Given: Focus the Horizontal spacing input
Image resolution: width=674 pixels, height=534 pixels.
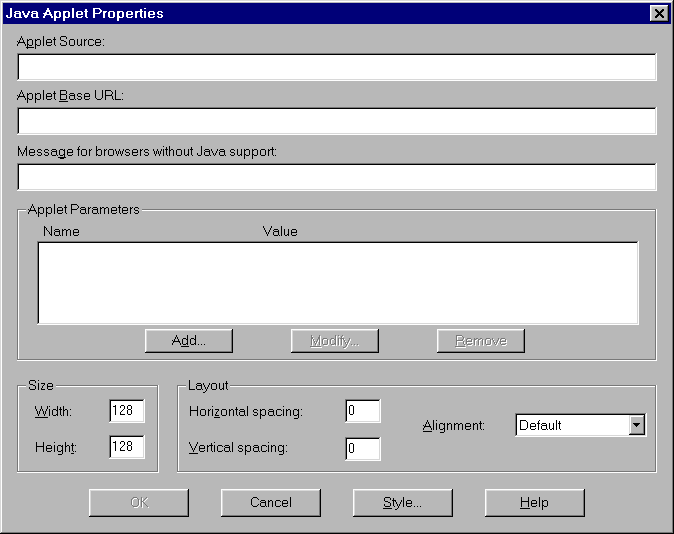Looking at the screenshot, I should pyautogui.click(x=363, y=411).
